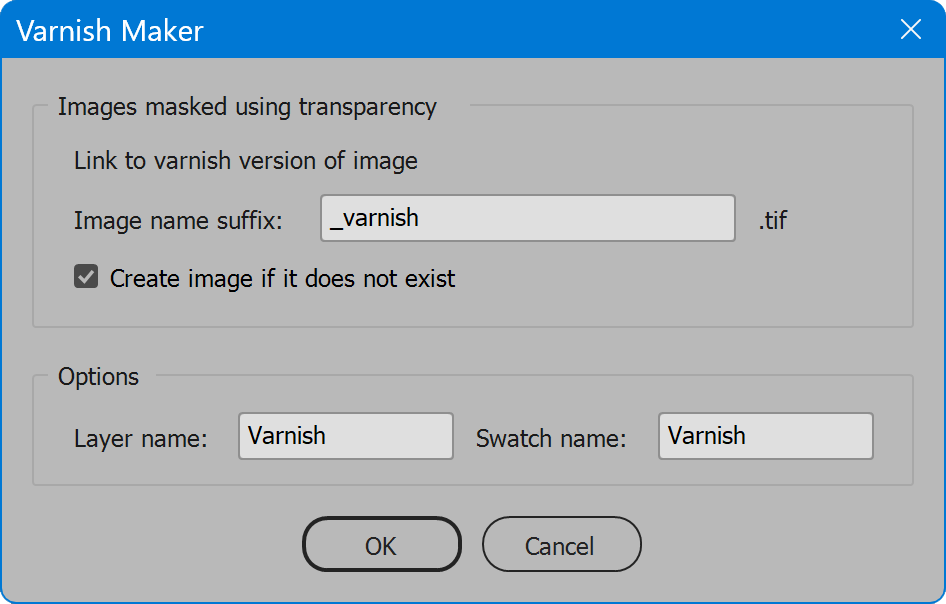Screen dimensions: 946x604
Task: Close the Varnish Maker dialog with X
Action: pyautogui.click(x=910, y=29)
